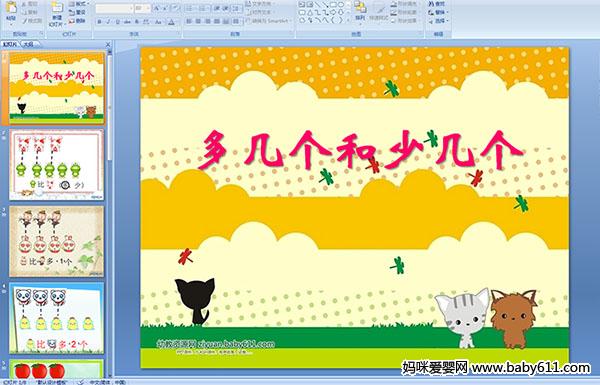Expand the Select dropdown in editing group
600x385 pixels.
[439, 21]
